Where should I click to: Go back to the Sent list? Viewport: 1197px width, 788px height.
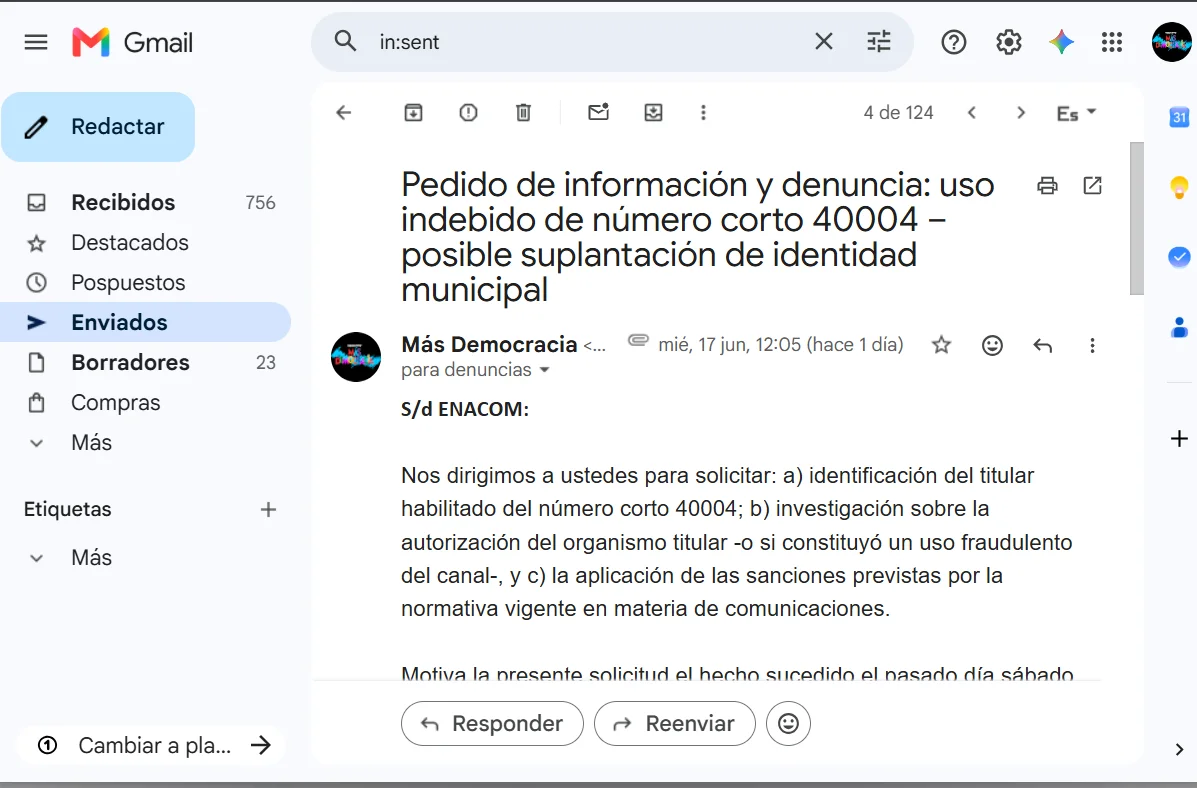click(344, 113)
